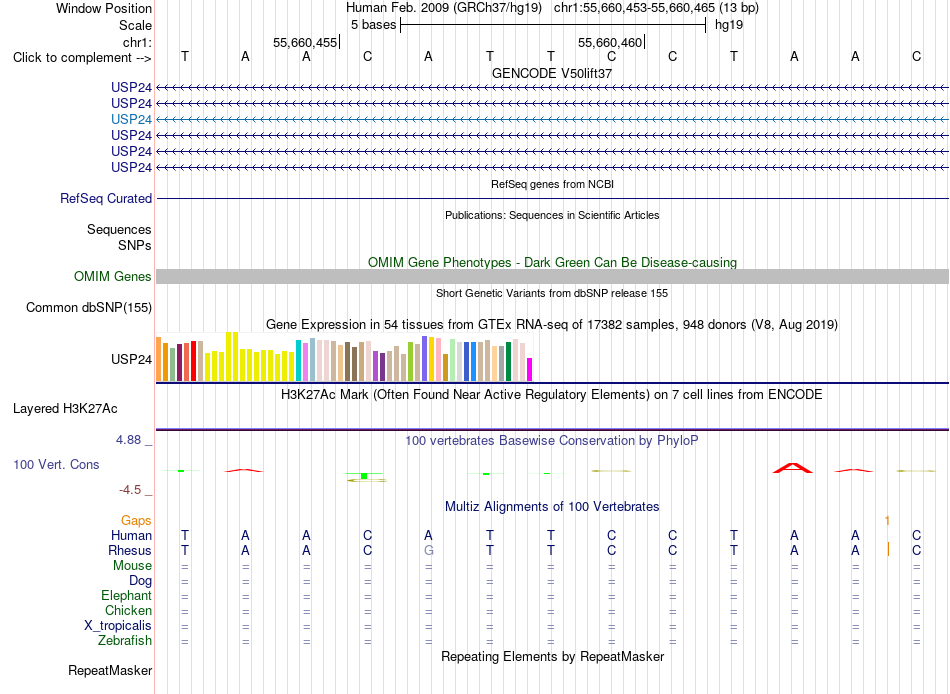Select the X_tropicalis alignment row label

[118, 626]
